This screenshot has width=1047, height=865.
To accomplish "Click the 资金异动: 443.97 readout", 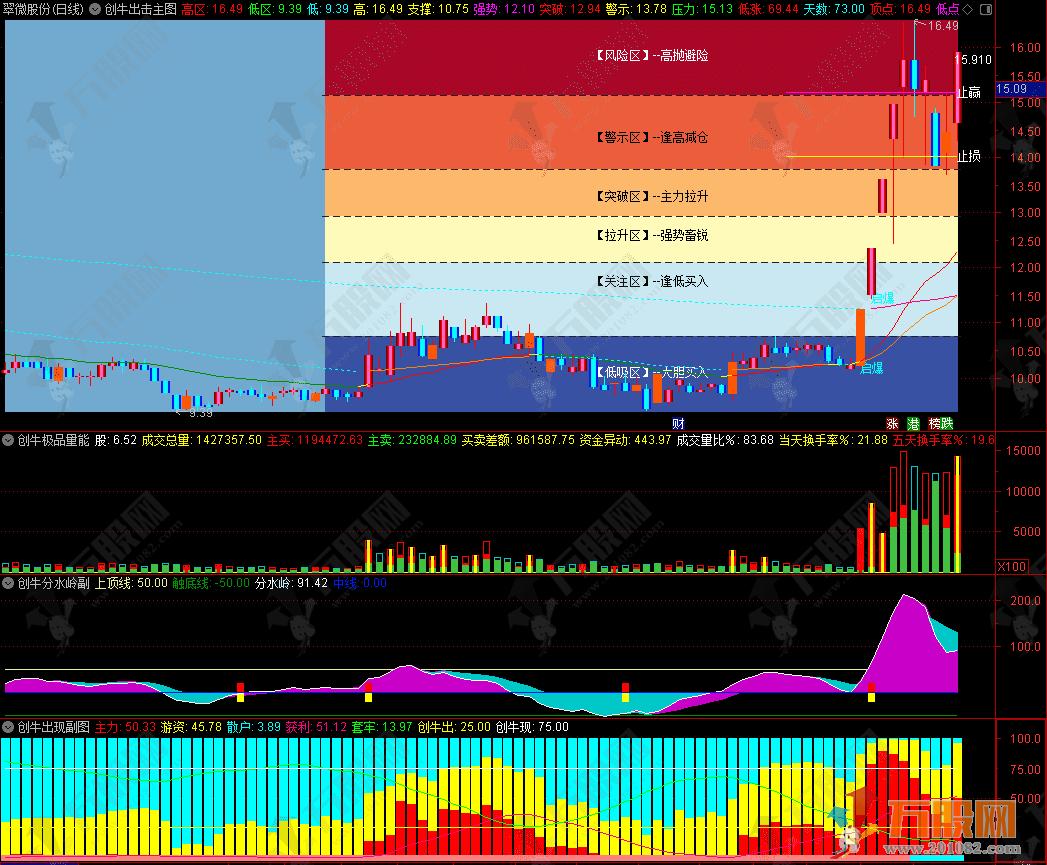I will point(625,440).
